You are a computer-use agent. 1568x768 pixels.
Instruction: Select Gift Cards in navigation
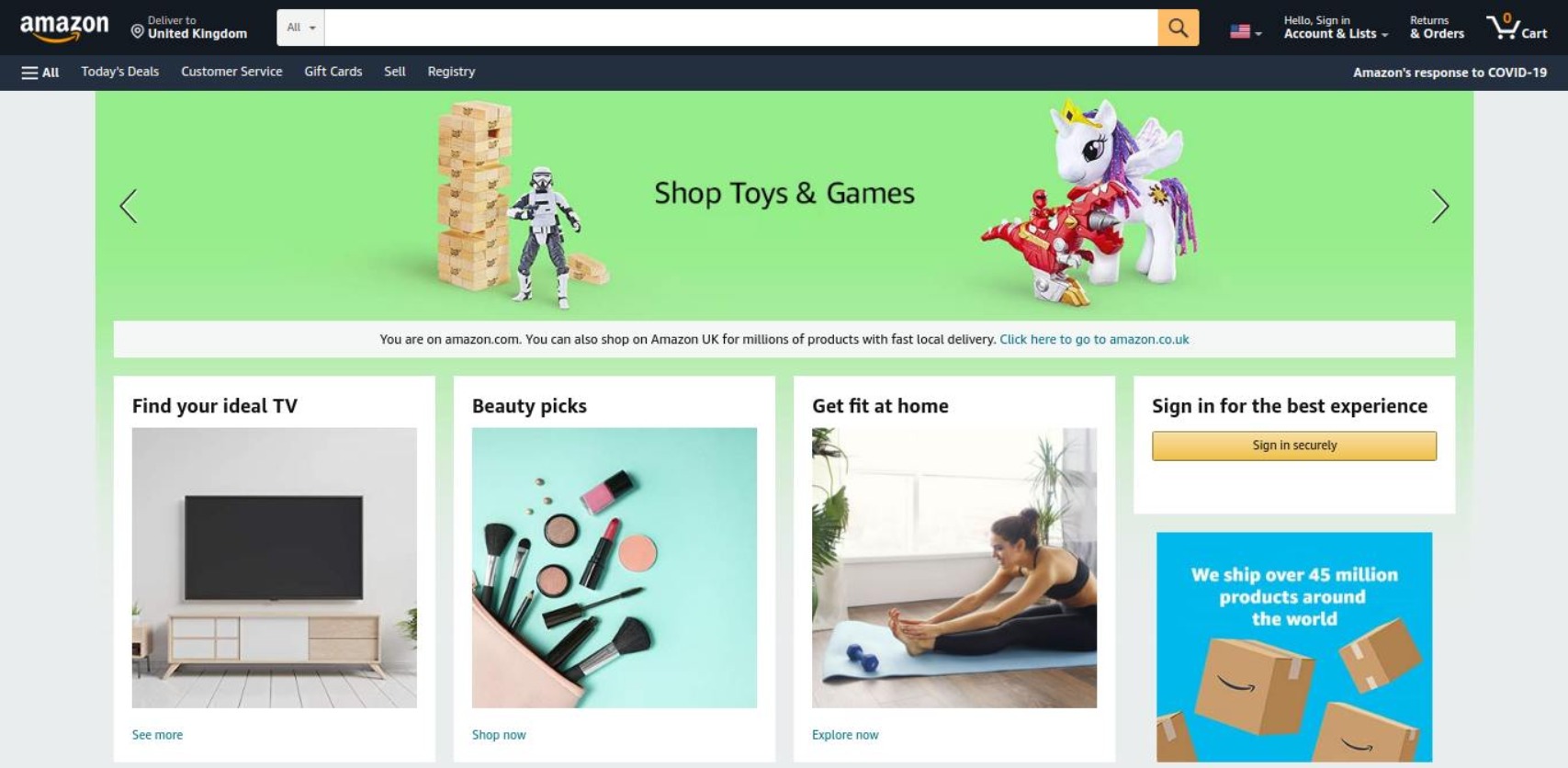click(x=333, y=72)
